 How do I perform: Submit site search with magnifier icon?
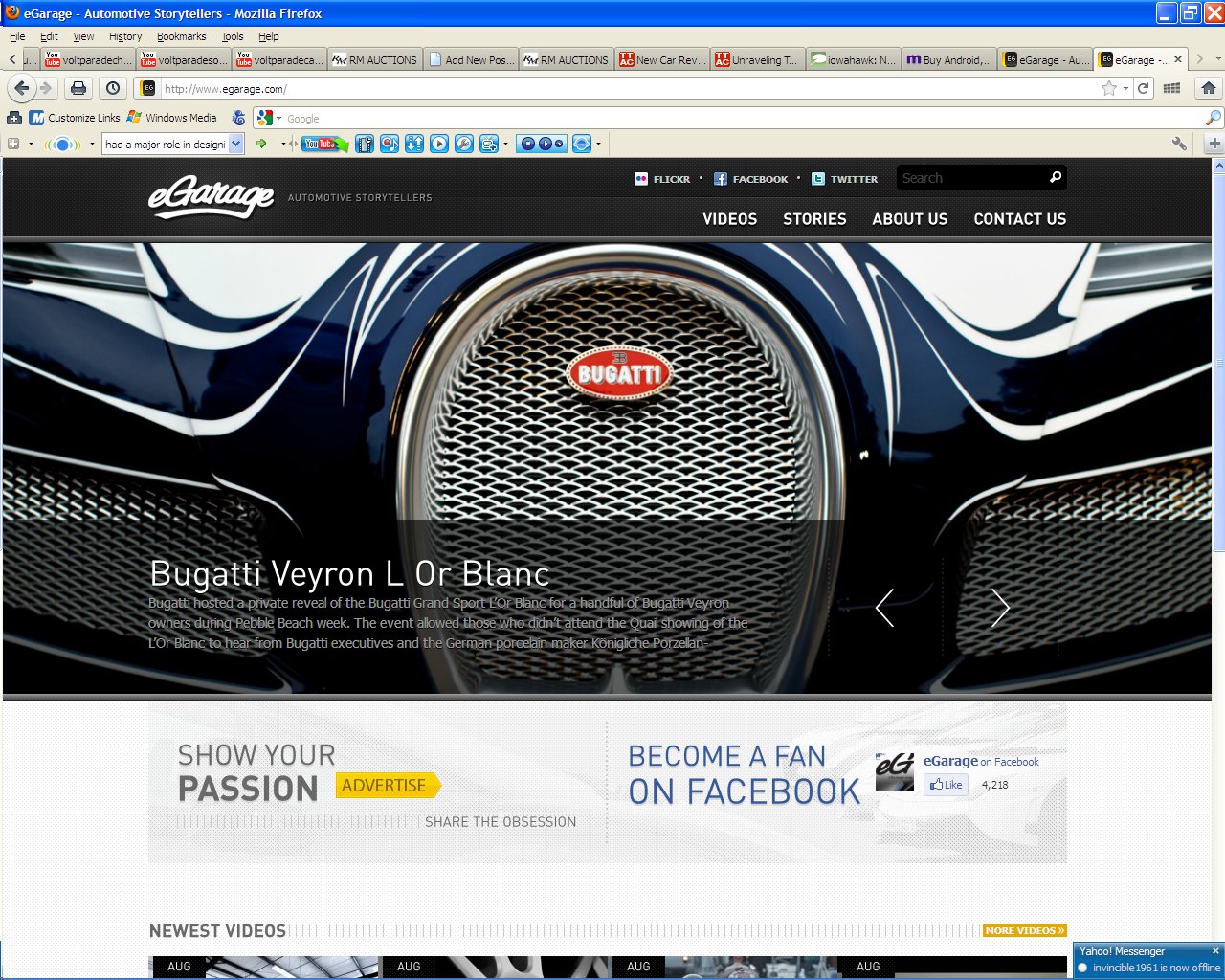click(x=1056, y=177)
